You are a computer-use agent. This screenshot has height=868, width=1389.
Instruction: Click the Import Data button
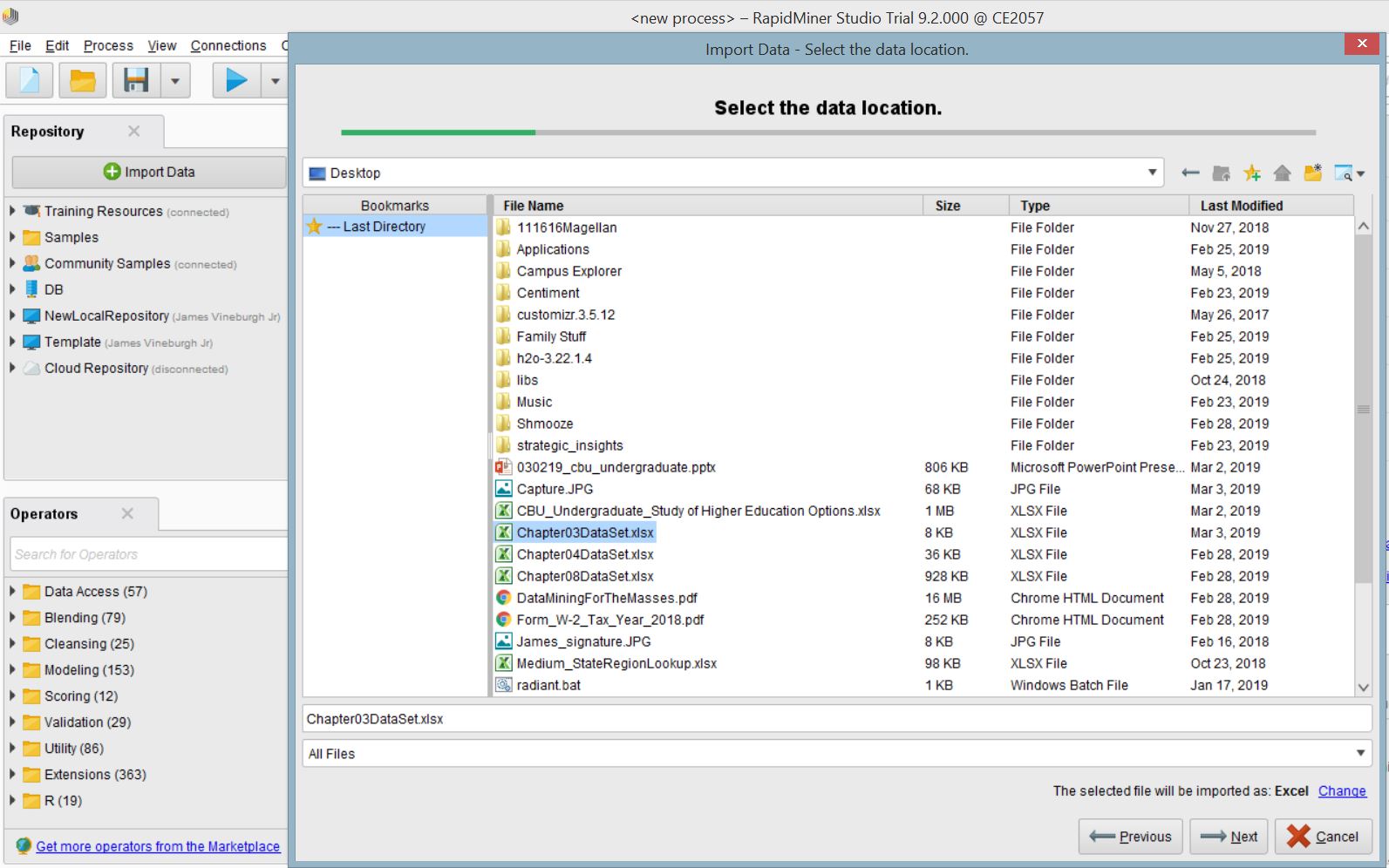pos(148,172)
